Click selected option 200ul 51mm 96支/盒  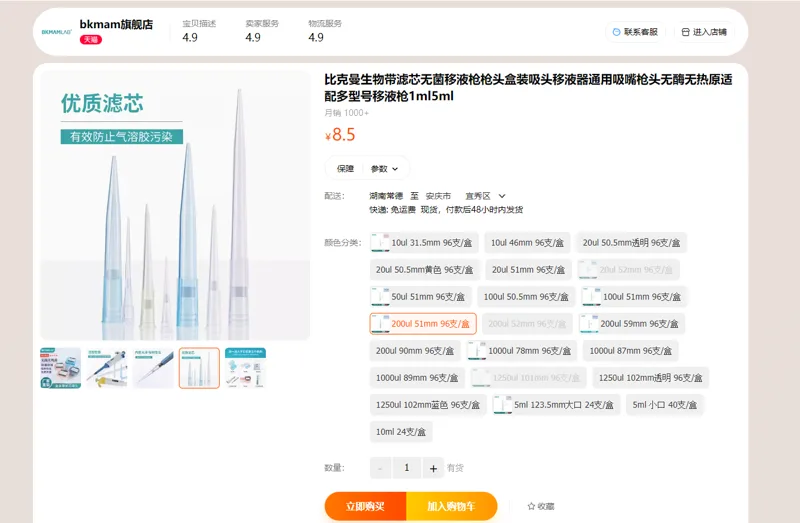pos(423,323)
